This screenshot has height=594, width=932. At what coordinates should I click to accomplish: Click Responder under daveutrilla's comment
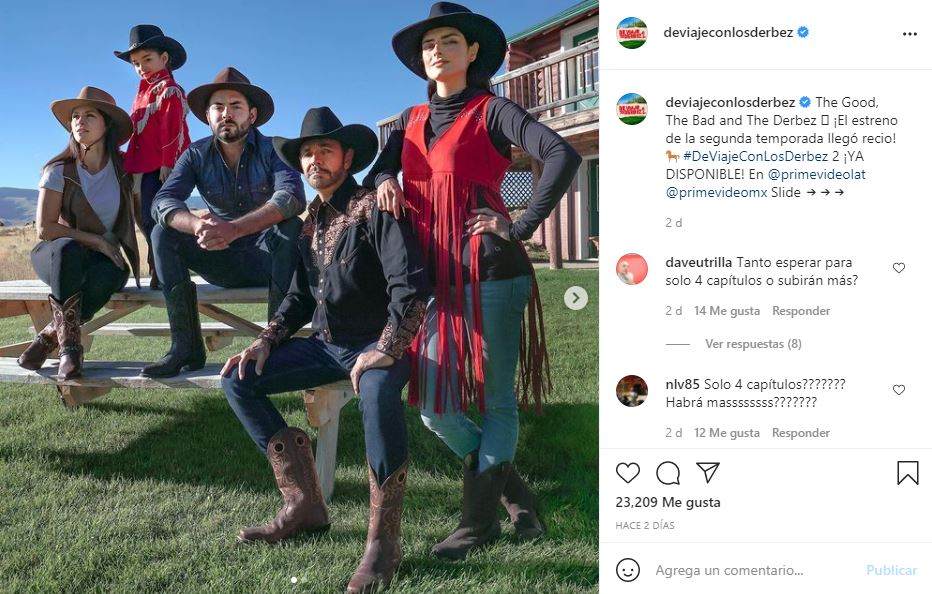tap(801, 310)
